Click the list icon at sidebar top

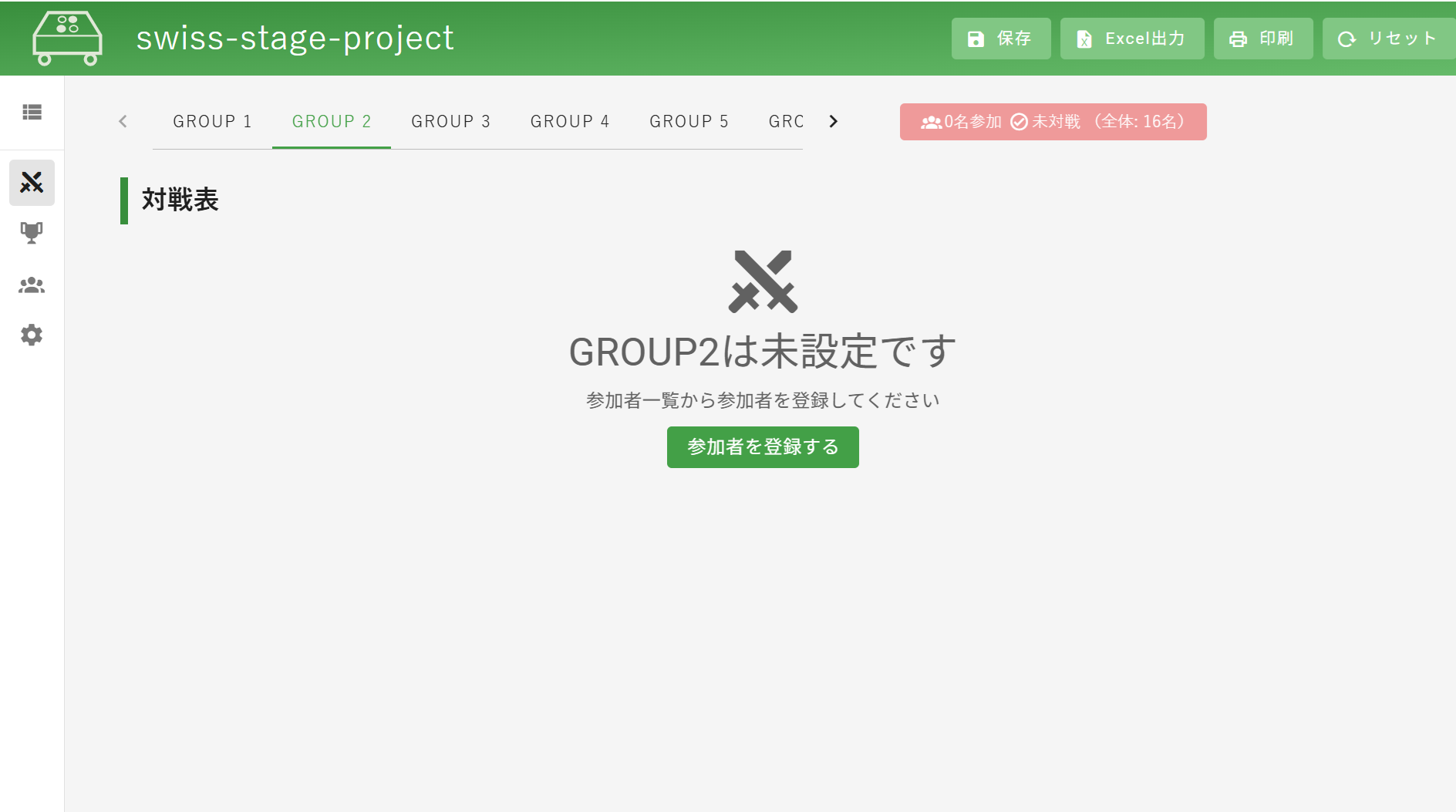(x=32, y=113)
